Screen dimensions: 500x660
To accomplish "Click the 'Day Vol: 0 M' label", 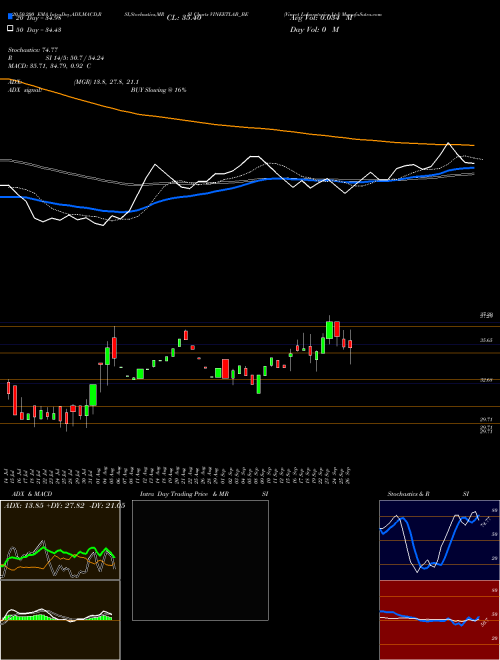I will pyautogui.click(x=314, y=29).
